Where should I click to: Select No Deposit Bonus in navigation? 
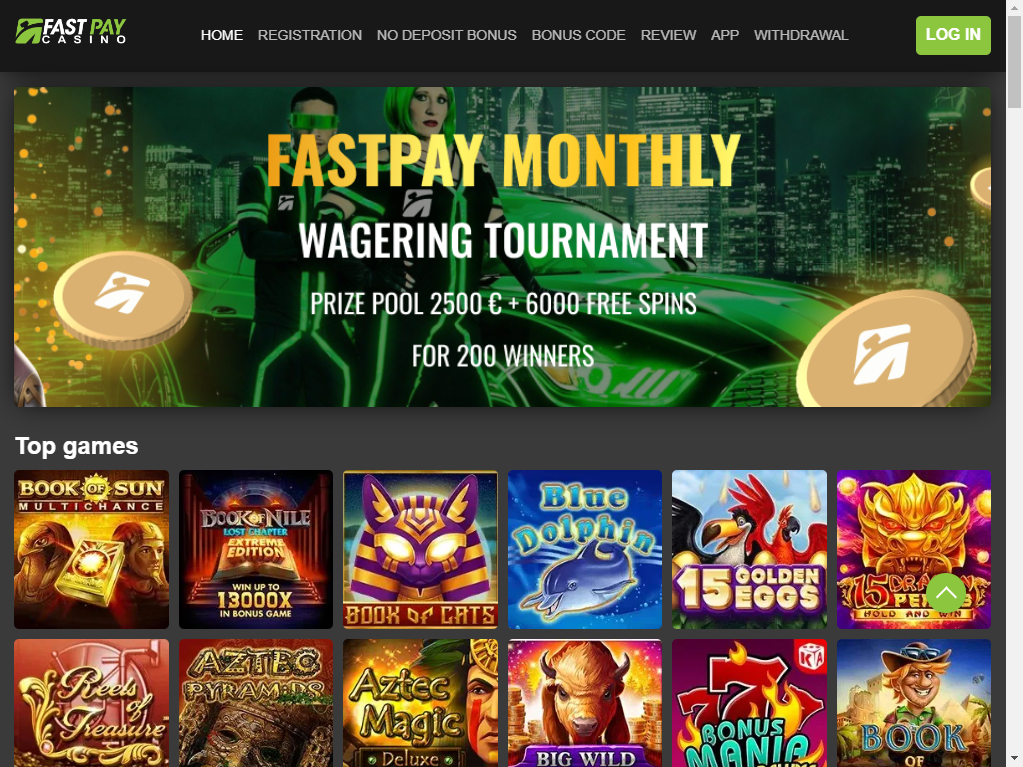(447, 35)
